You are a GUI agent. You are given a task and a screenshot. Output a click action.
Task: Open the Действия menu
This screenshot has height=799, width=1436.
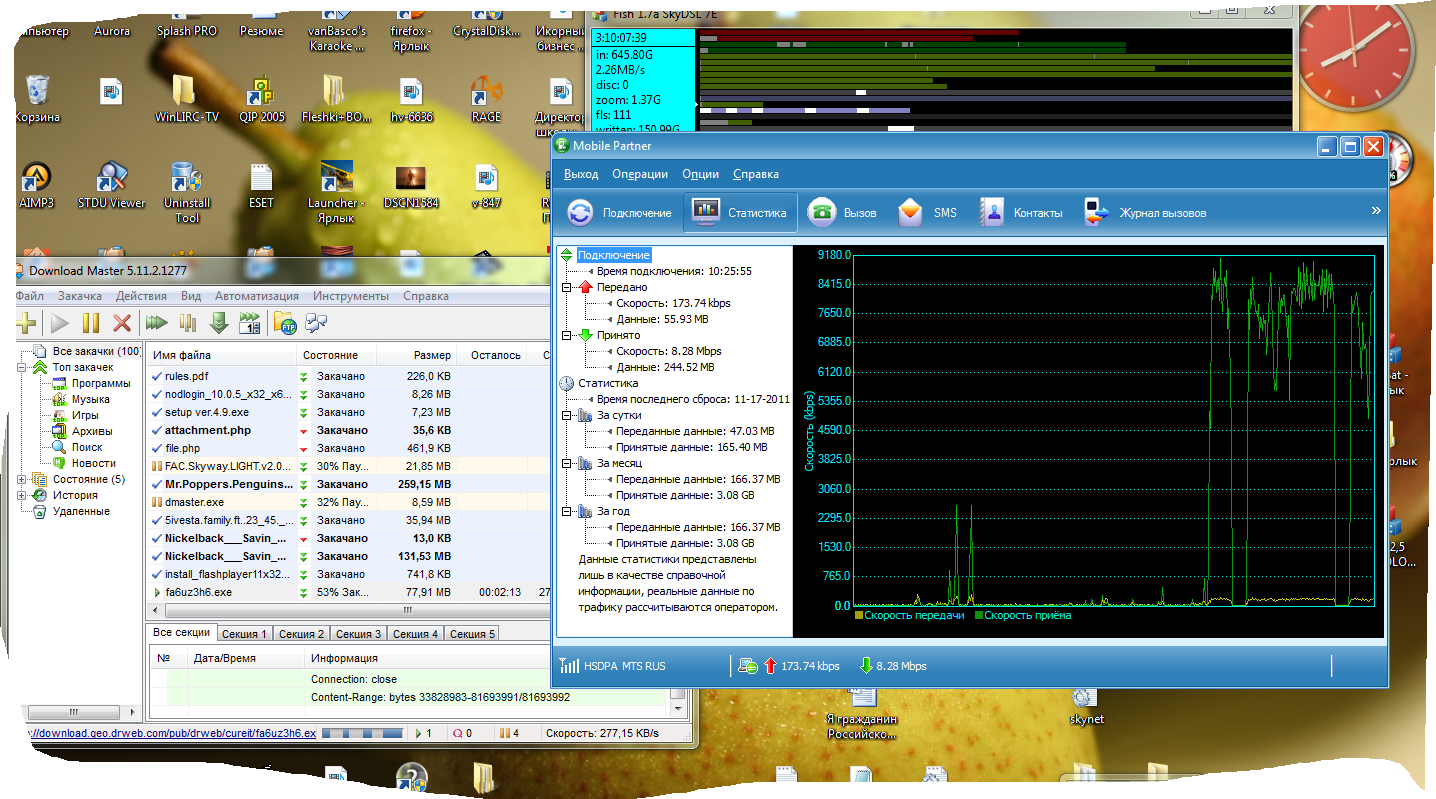point(141,296)
